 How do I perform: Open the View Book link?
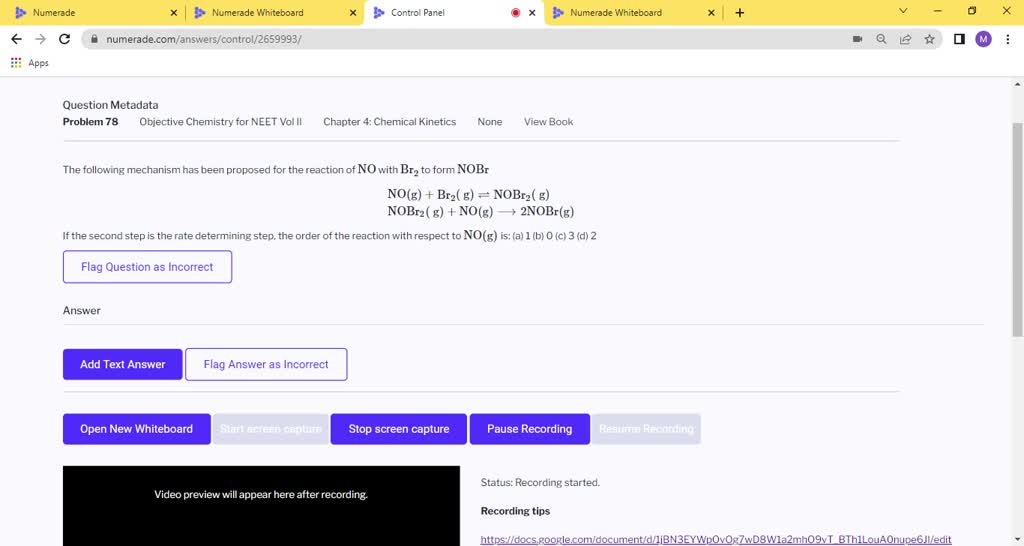548,122
